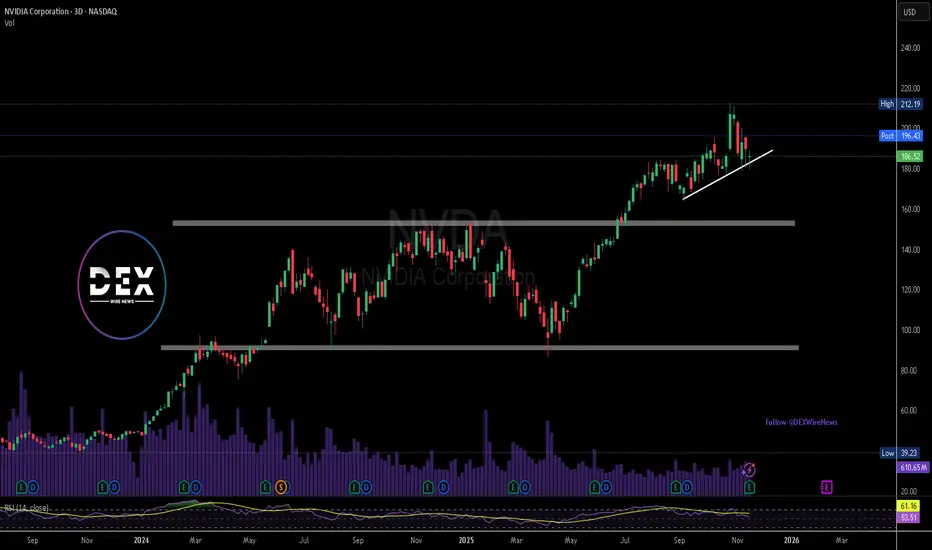
Task: Click the August 2025 earnings marker
Action: [675, 488]
